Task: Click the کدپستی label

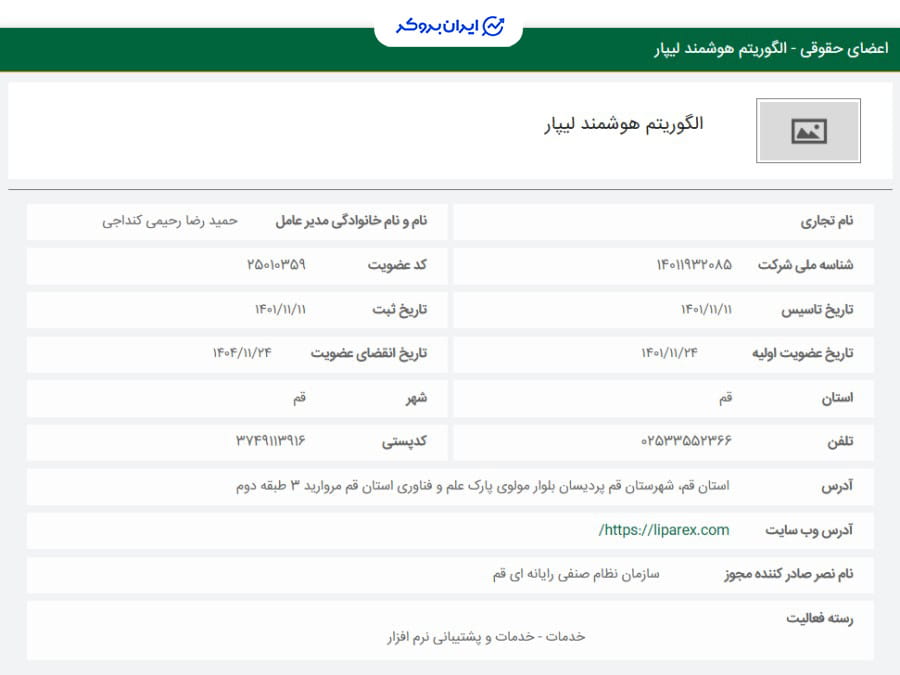Action: click(x=405, y=441)
